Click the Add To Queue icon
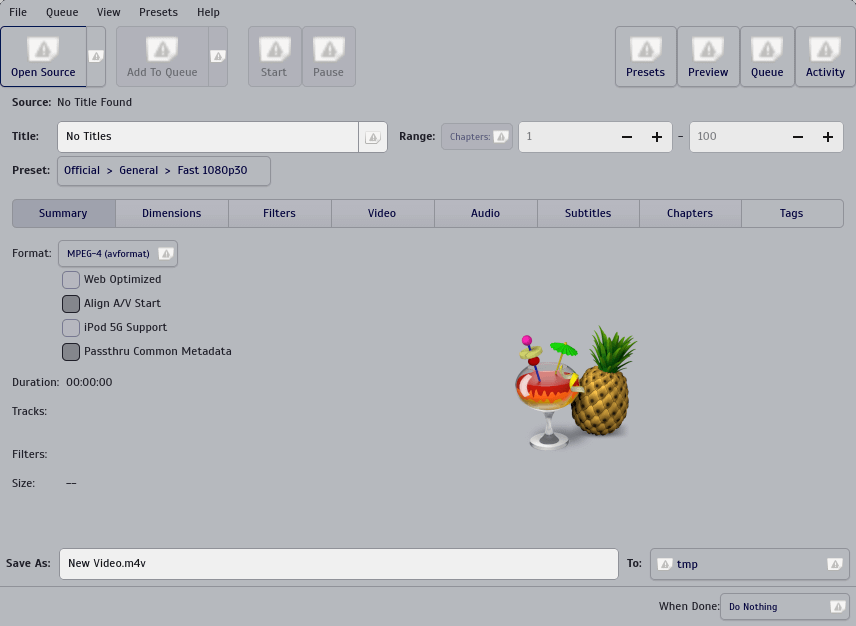856x626 pixels. click(x=162, y=49)
